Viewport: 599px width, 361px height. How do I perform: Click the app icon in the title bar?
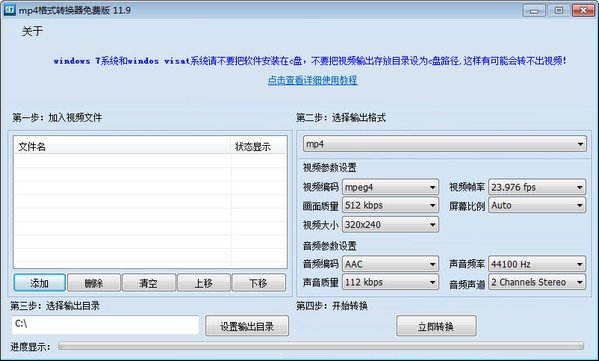(x=9, y=10)
